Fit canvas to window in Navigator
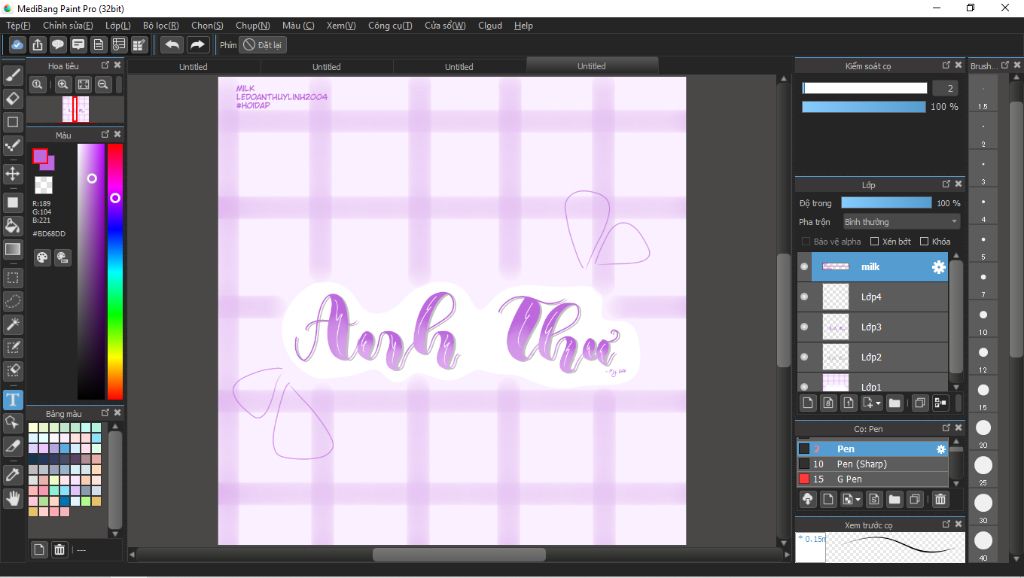1024x578 pixels. [84, 84]
